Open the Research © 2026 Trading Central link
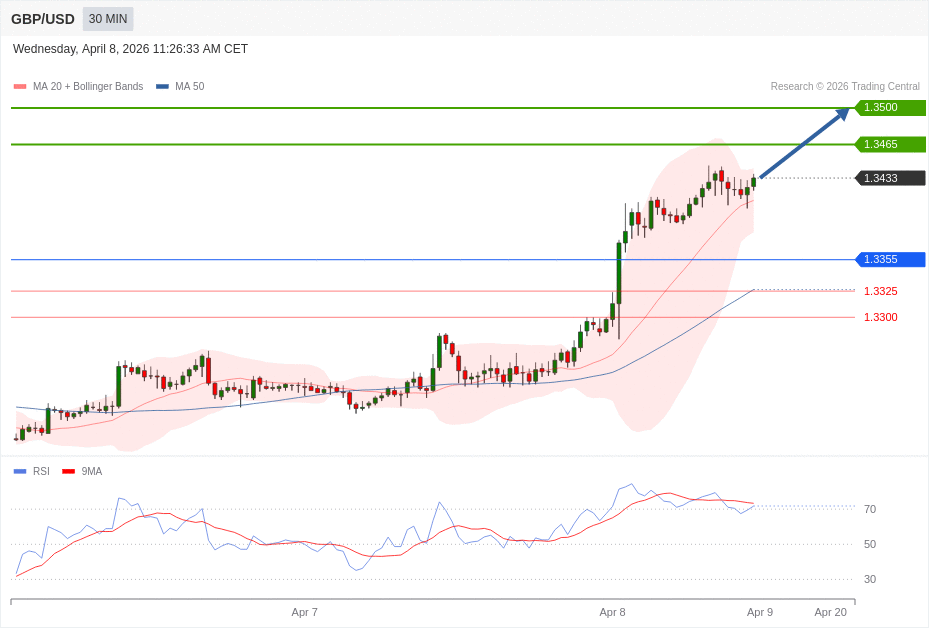This screenshot has width=929, height=629. tap(844, 87)
